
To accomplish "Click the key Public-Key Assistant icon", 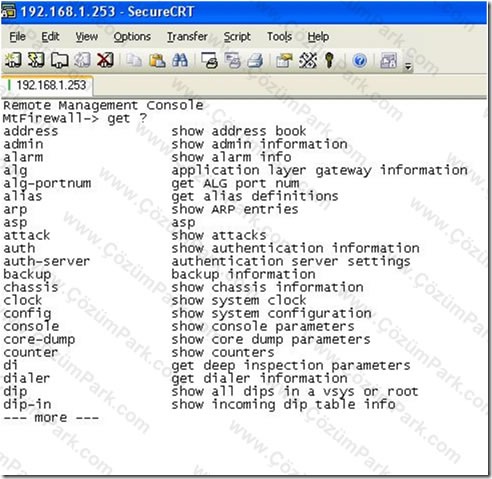I will (329, 61).
